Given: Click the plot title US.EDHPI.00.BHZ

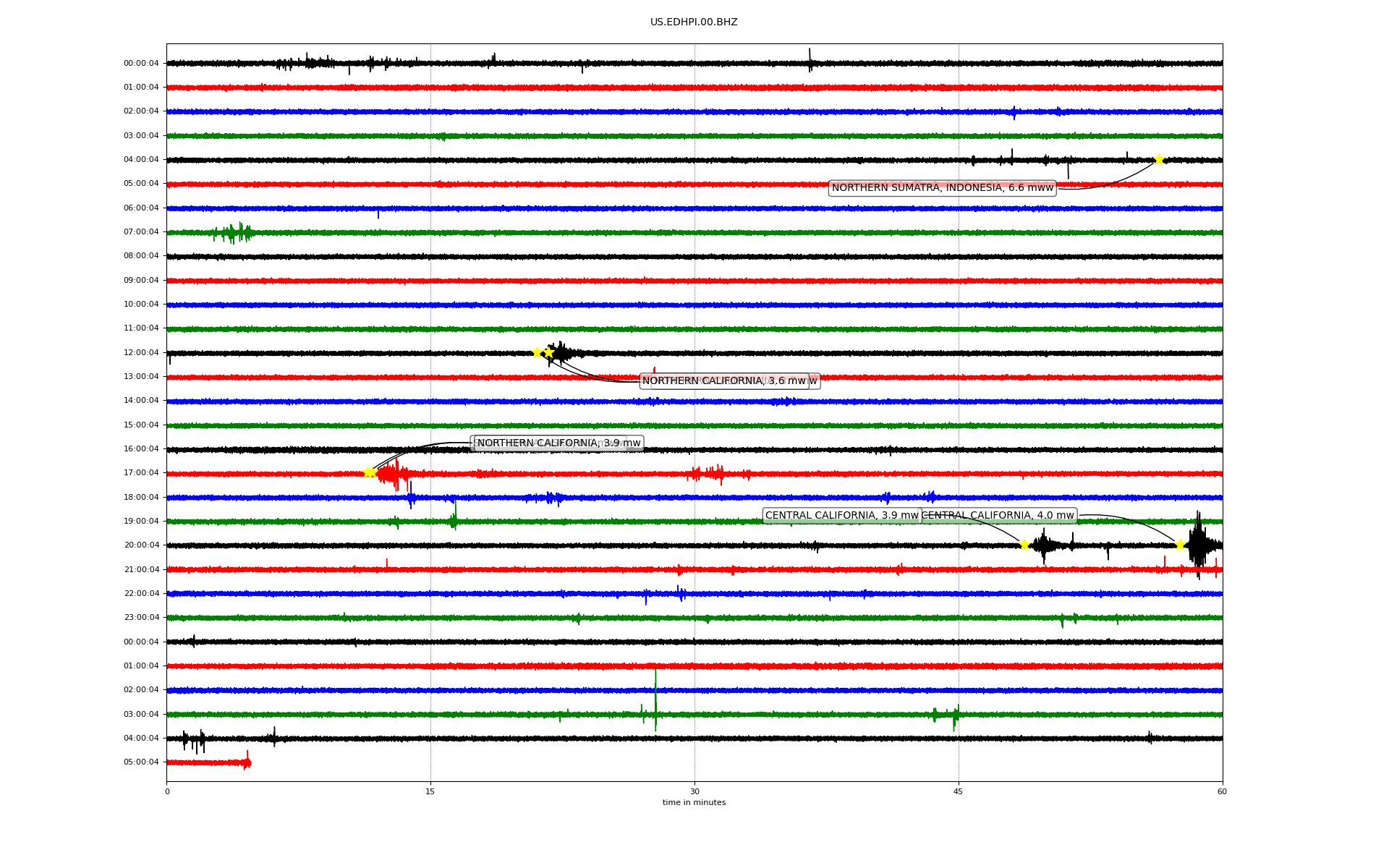Looking at the screenshot, I should pos(694,22).
